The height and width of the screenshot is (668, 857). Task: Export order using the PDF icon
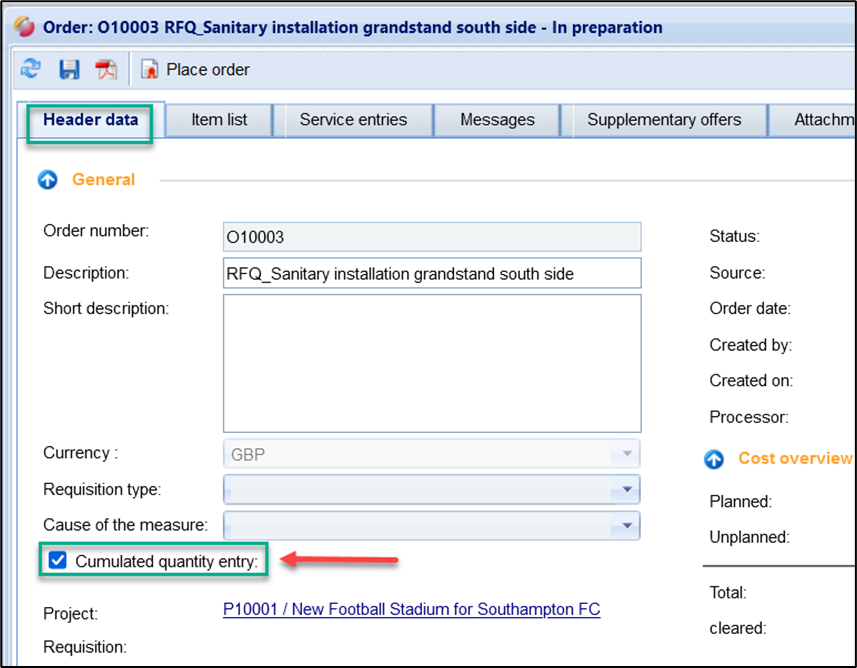point(106,69)
